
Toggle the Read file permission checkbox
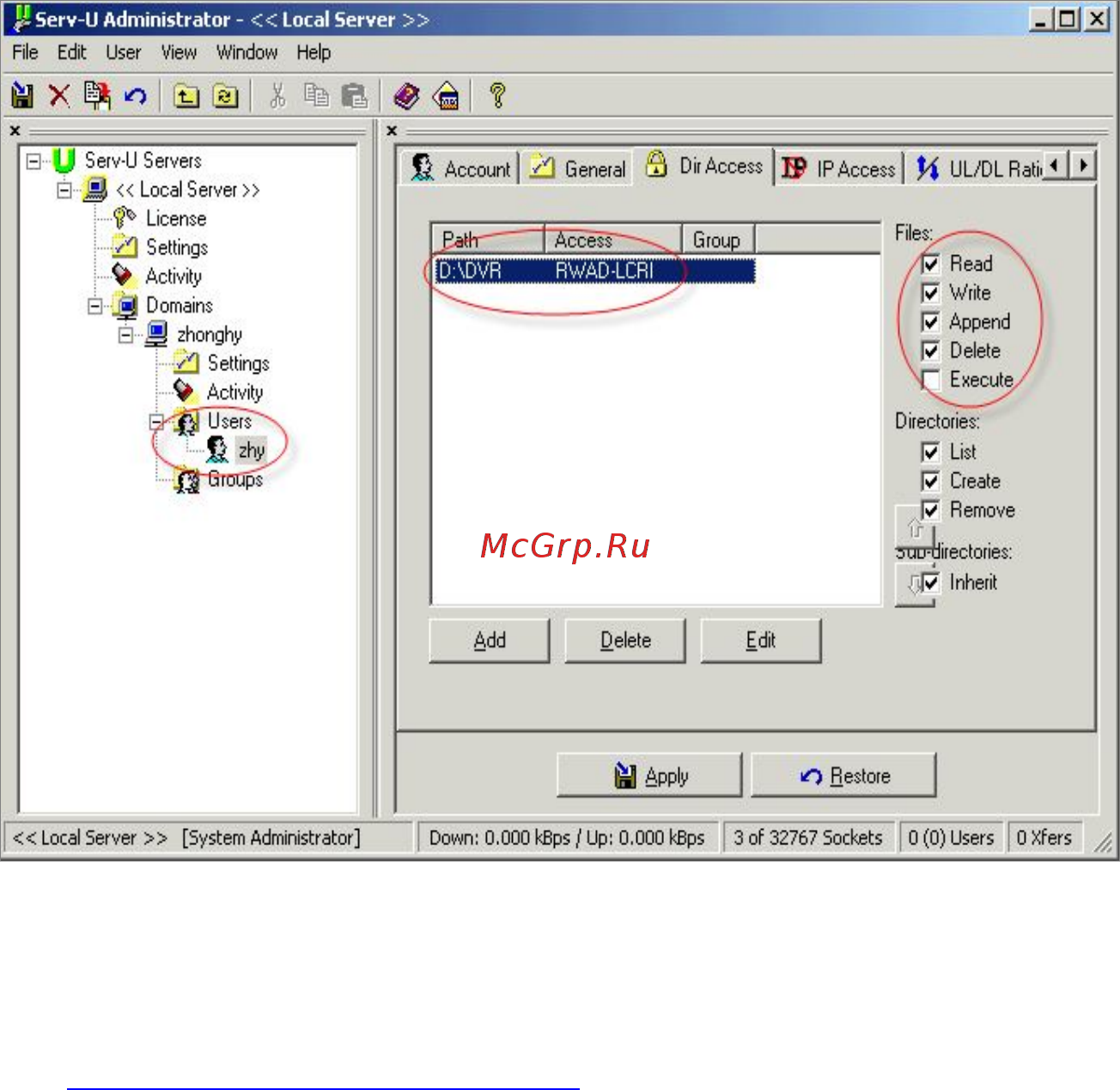point(930,264)
